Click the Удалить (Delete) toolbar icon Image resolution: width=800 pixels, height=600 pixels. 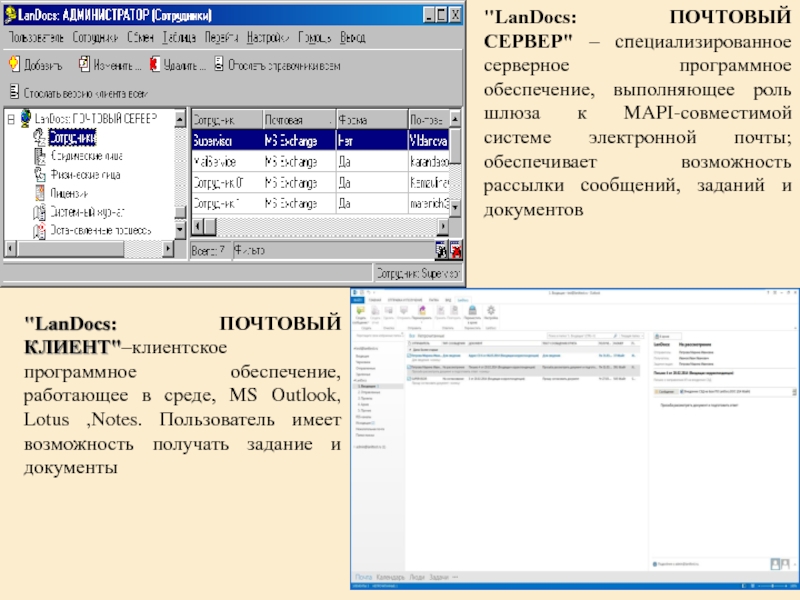[x=155, y=64]
